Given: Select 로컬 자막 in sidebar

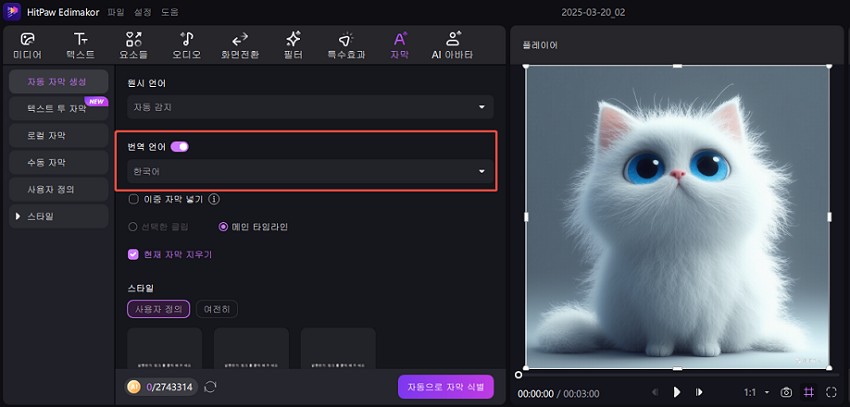Looking at the screenshot, I should pos(59,135).
